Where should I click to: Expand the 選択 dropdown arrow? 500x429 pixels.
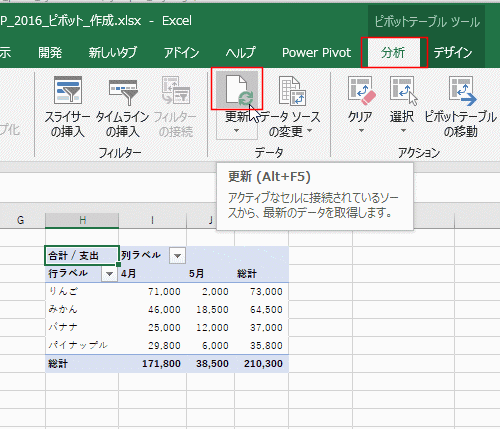(403, 130)
